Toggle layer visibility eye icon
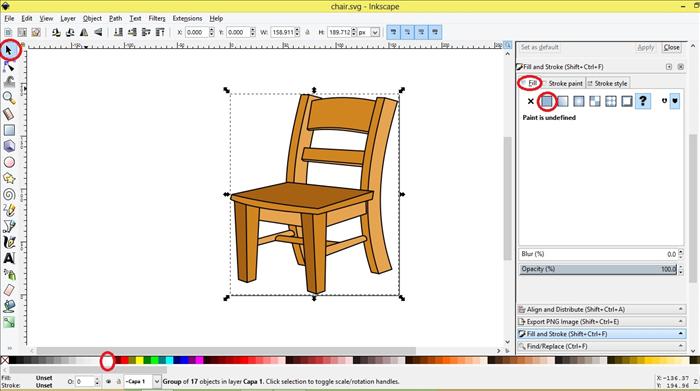The image size is (700, 391). [x=108, y=382]
